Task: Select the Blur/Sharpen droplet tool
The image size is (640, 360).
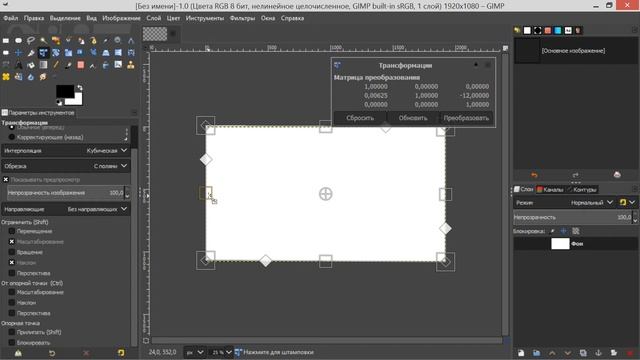Action: click(x=31, y=77)
